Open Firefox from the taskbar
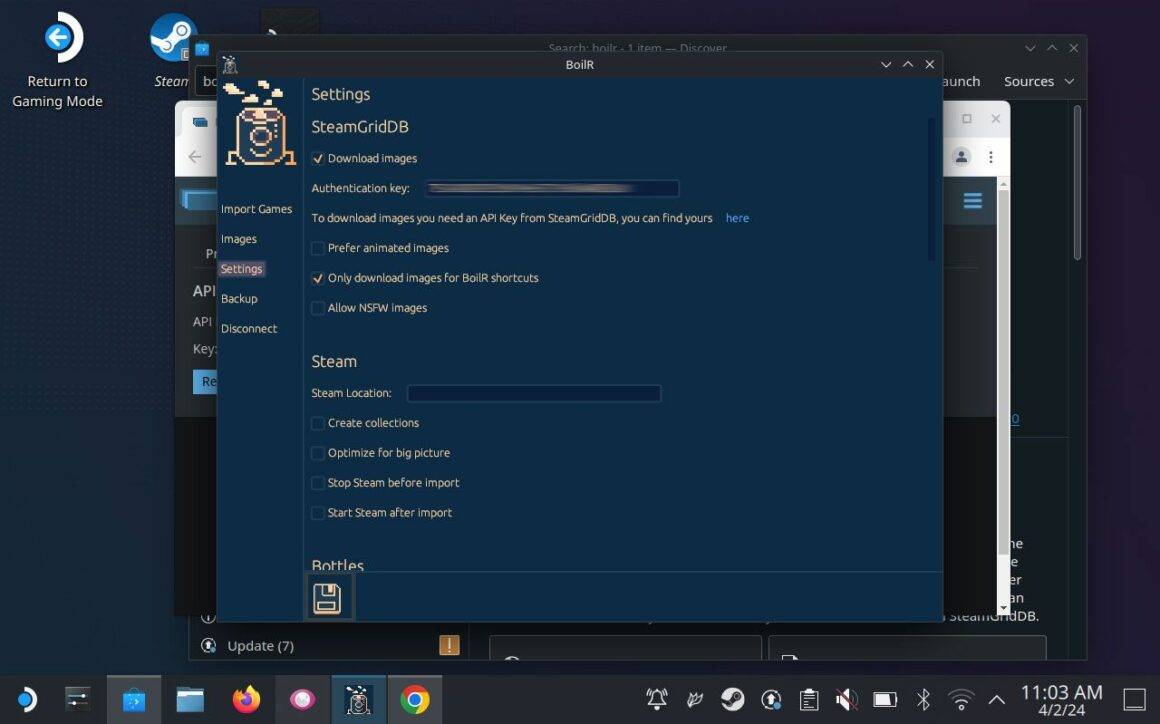1160x724 pixels. (x=246, y=699)
